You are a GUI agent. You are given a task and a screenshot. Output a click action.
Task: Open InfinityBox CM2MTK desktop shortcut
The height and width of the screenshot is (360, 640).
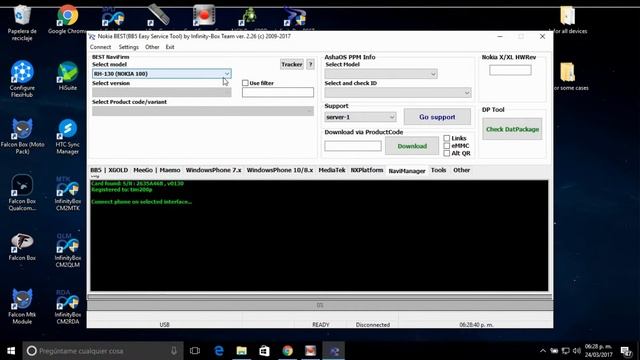(67, 193)
